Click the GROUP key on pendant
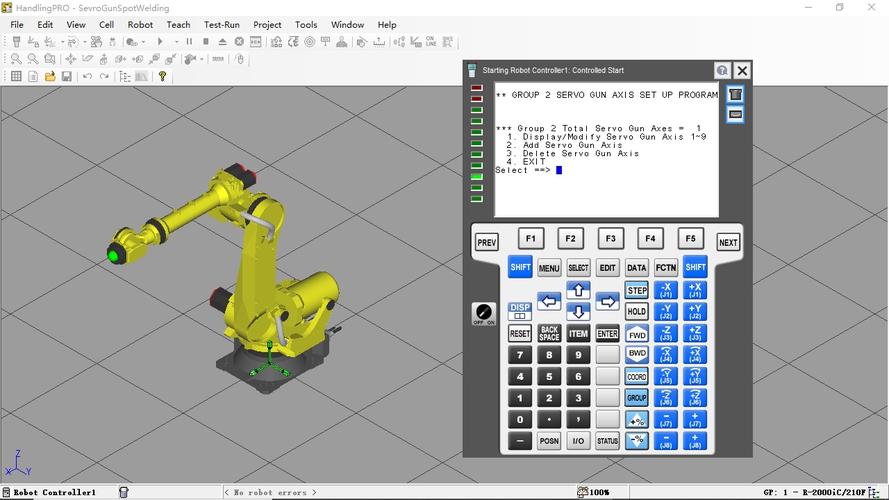This screenshot has width=889, height=500. 637,398
